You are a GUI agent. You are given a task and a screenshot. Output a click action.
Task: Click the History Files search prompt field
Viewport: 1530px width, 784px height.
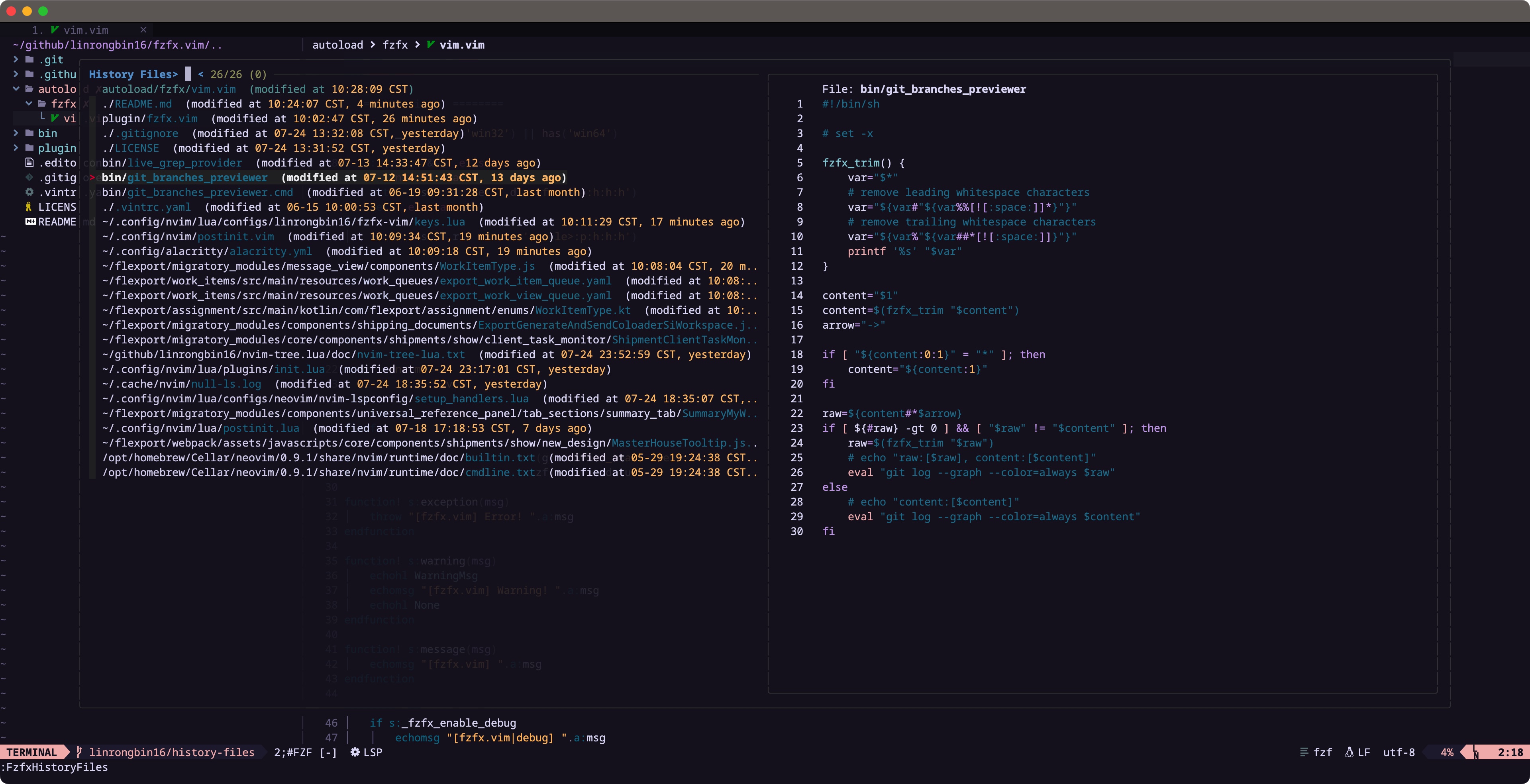point(189,74)
